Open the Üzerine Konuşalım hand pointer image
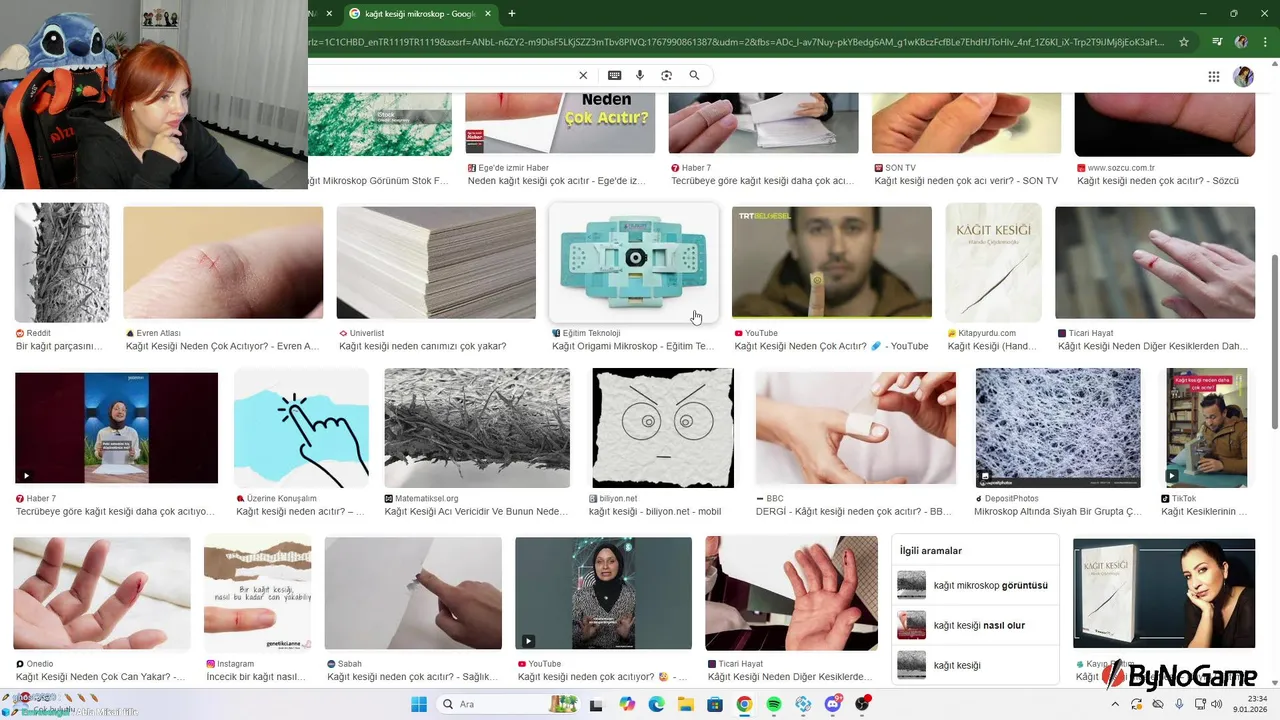The width and height of the screenshot is (1280, 720). tap(301, 428)
